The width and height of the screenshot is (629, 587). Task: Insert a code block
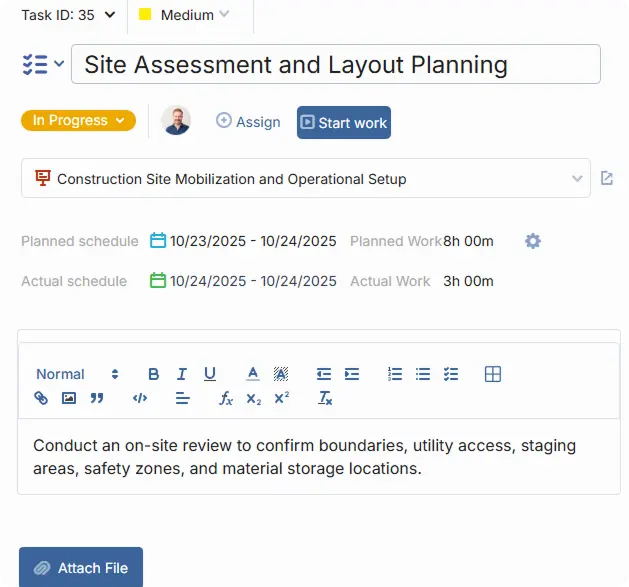coord(140,398)
